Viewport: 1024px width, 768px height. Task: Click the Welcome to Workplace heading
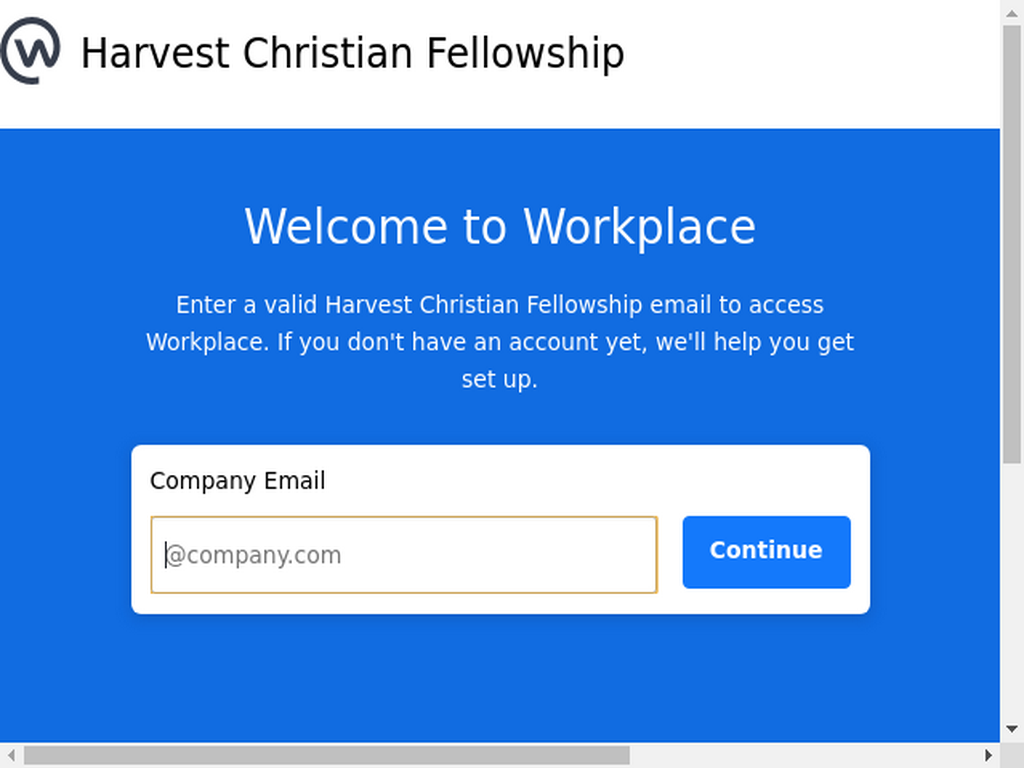pyautogui.click(x=500, y=227)
